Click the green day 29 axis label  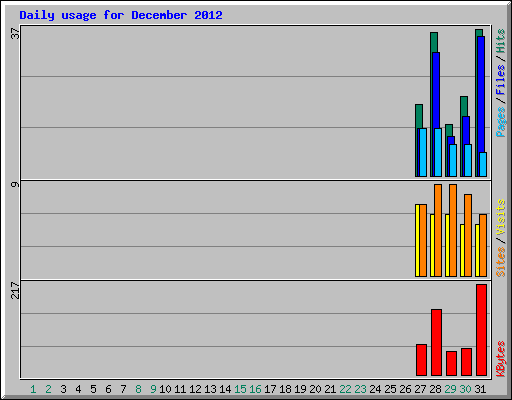pyautogui.click(x=450, y=389)
